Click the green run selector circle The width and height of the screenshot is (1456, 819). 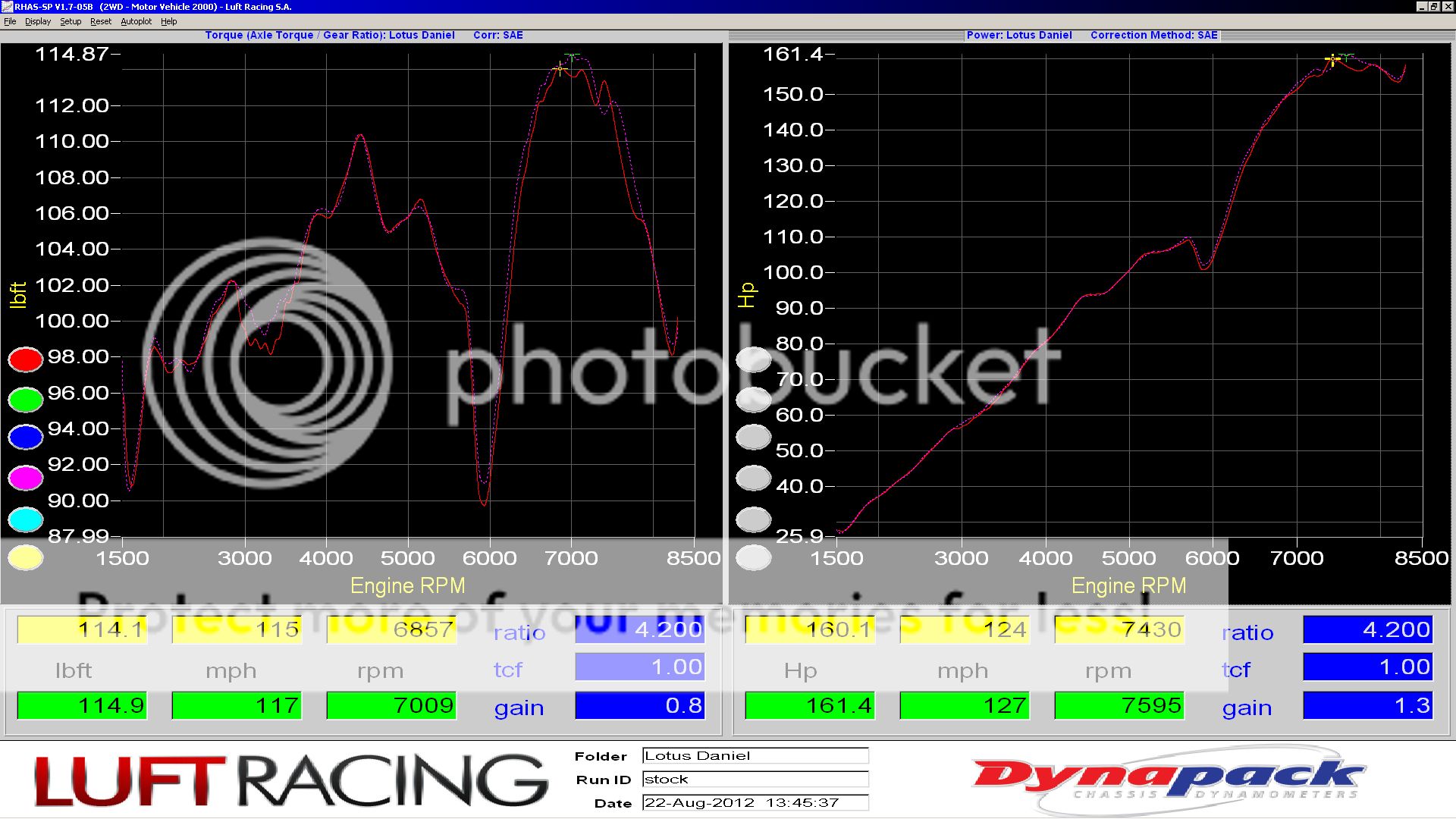click(x=25, y=399)
